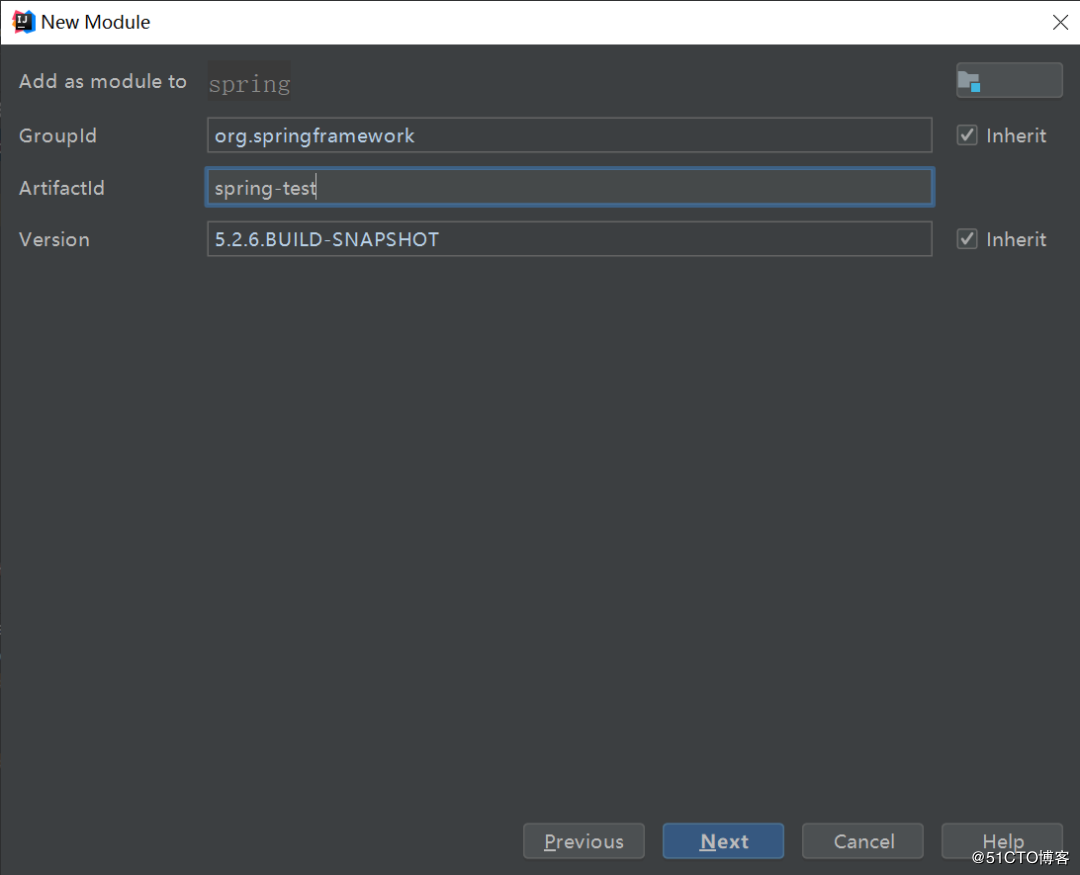Click the IntelliJ logo in the title bar
The width and height of the screenshot is (1080, 875).
24,22
